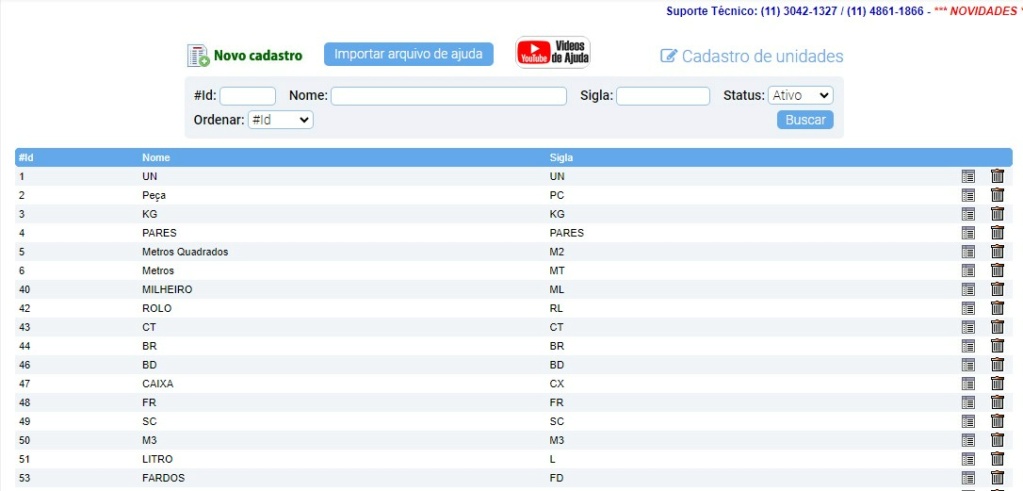1023x491 pixels.
Task: Open edit details icon for ROLO row
Action: coord(968,308)
